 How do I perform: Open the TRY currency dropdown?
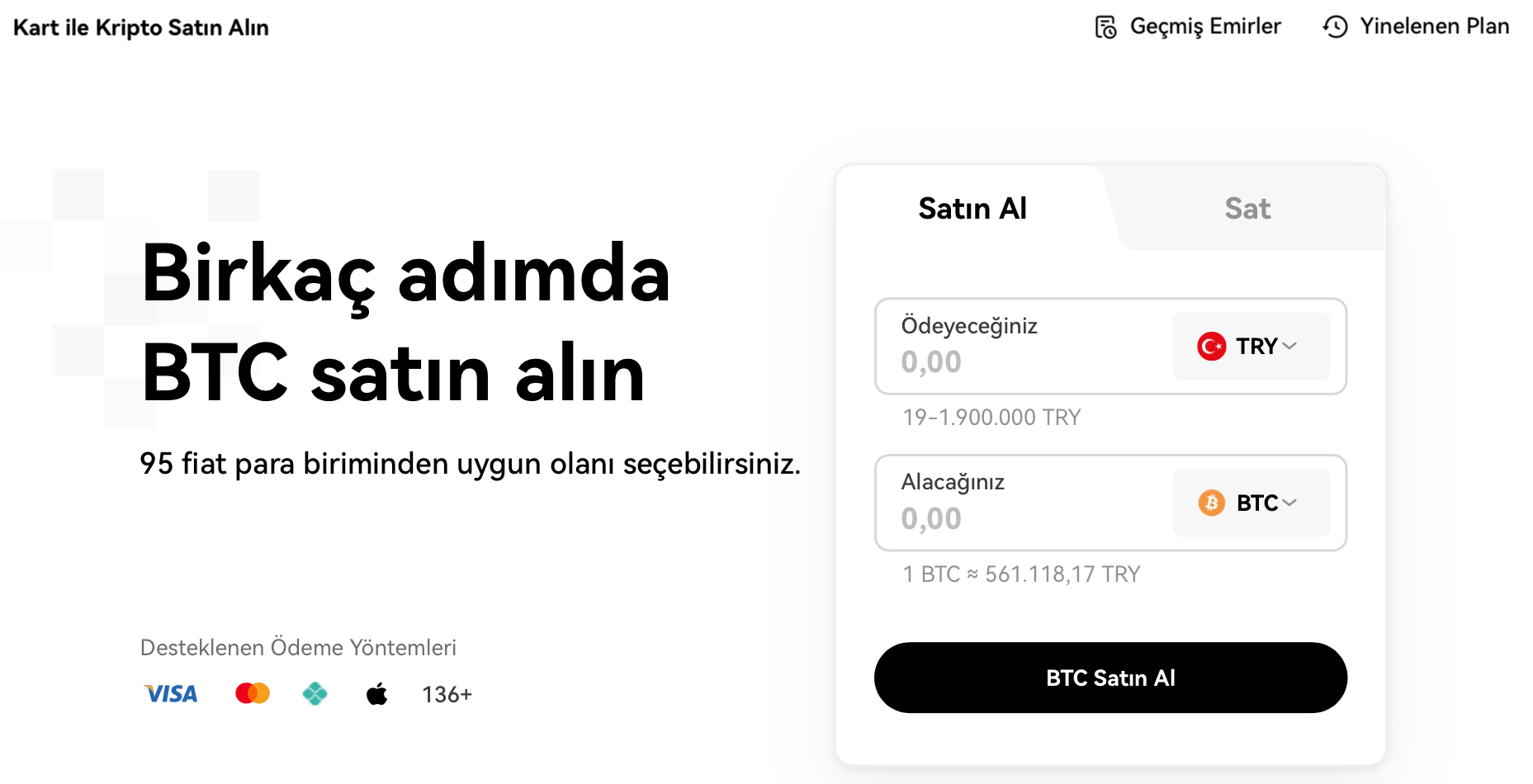pos(1251,347)
